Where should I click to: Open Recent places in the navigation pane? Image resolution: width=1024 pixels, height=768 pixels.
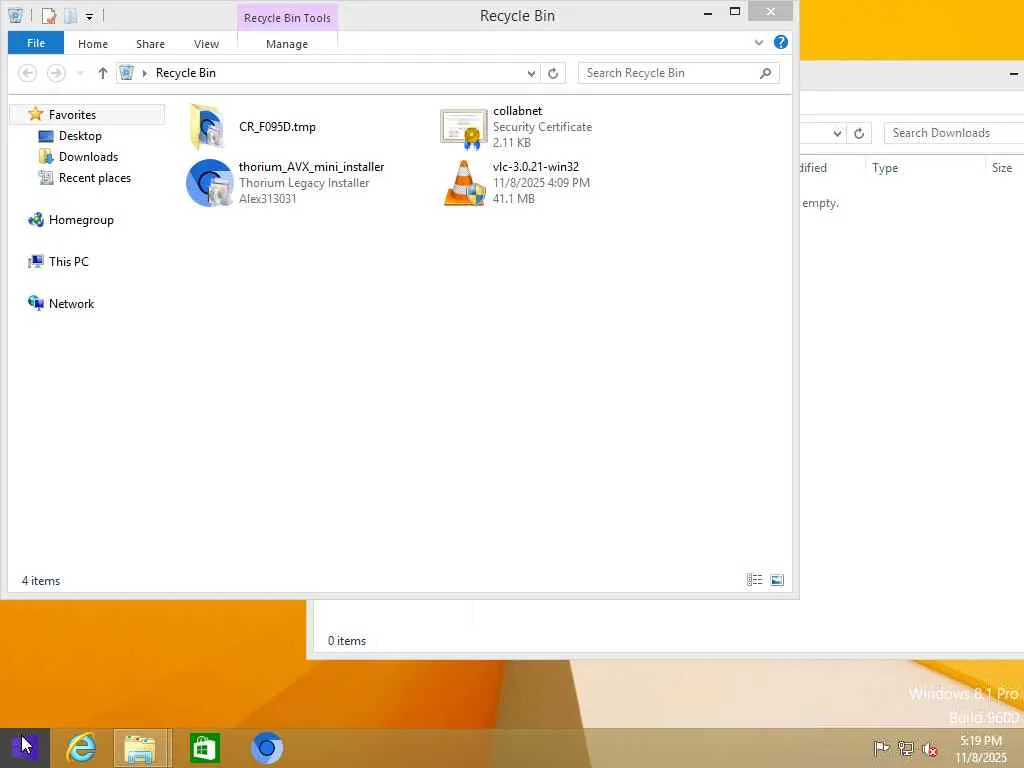[x=84, y=178]
